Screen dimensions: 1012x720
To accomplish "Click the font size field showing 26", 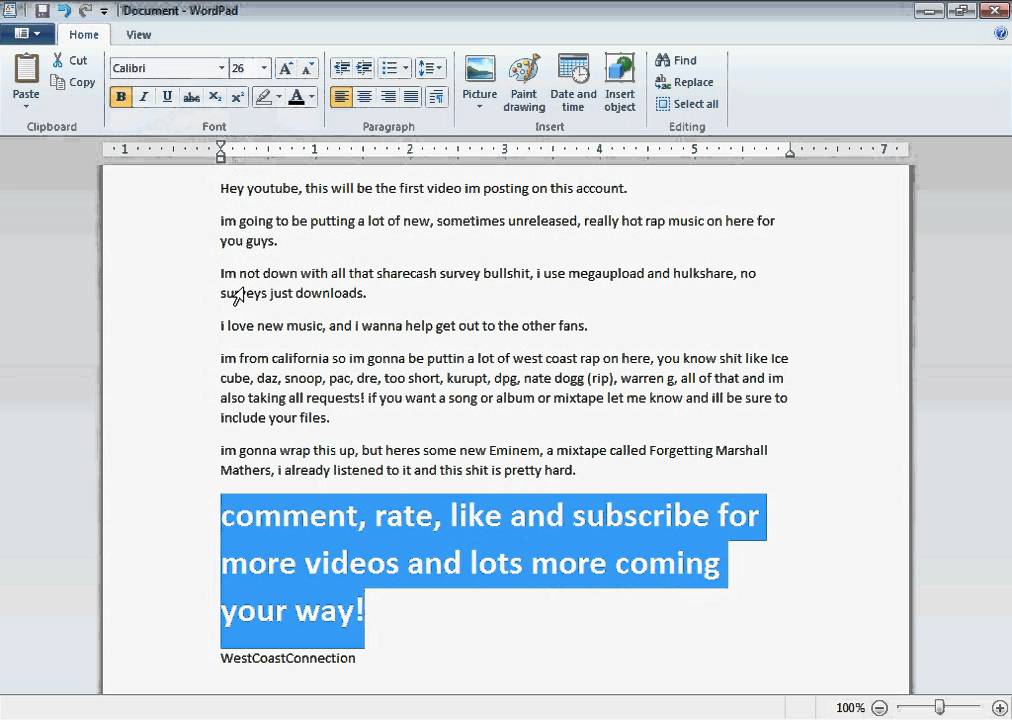I will [244, 68].
